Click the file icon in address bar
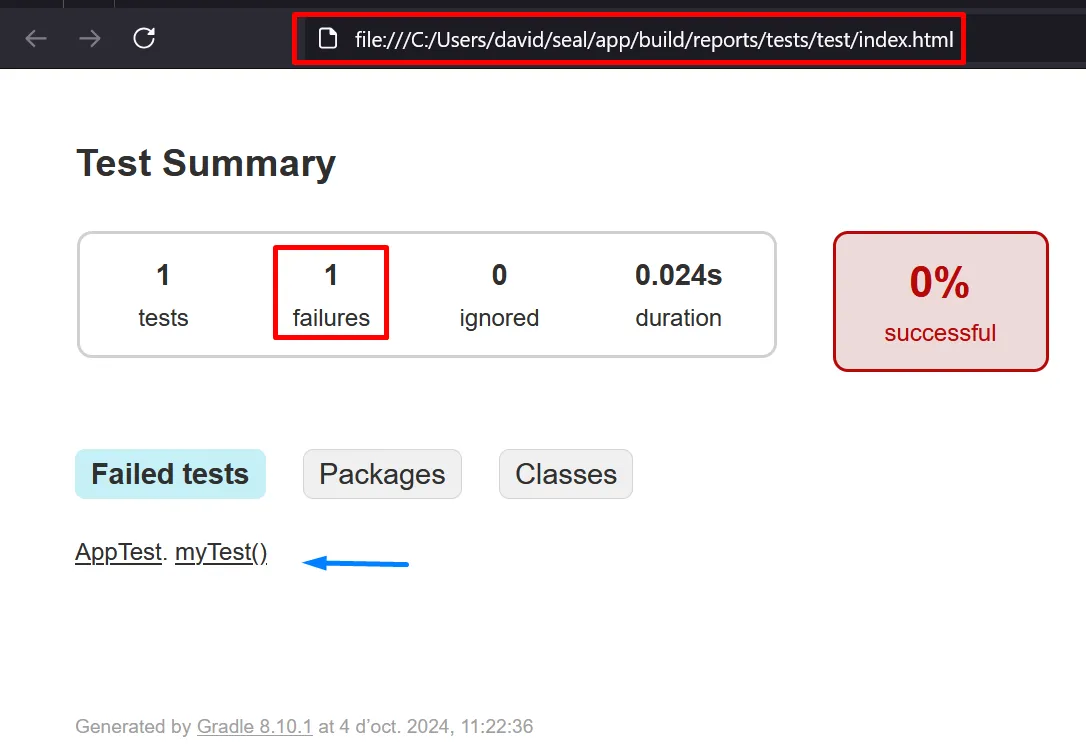1086x750 pixels. click(x=326, y=39)
